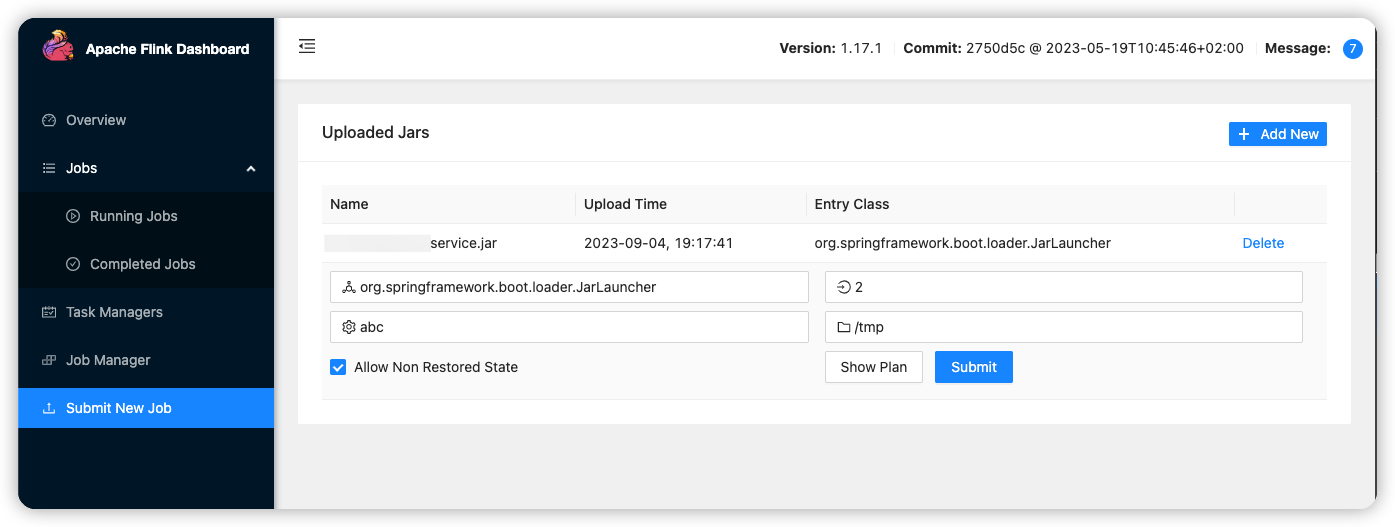Click the Task Managers icon
This screenshot has height=527, width=1395.
pyautogui.click(x=49, y=312)
